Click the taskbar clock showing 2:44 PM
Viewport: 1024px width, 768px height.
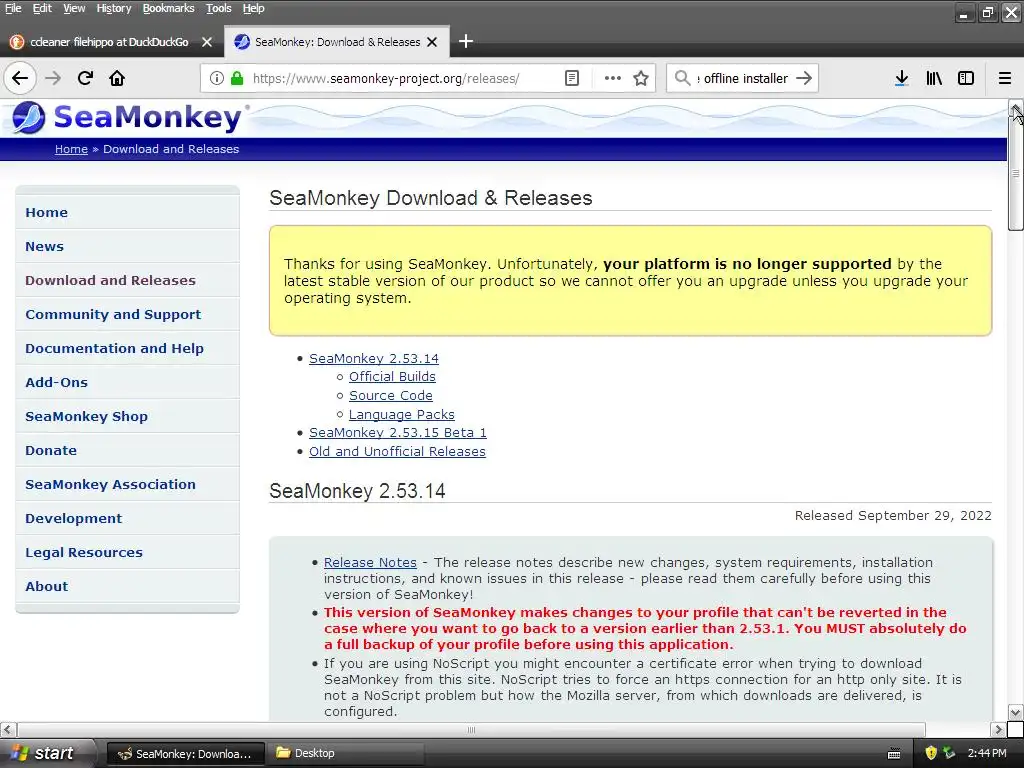(x=987, y=753)
